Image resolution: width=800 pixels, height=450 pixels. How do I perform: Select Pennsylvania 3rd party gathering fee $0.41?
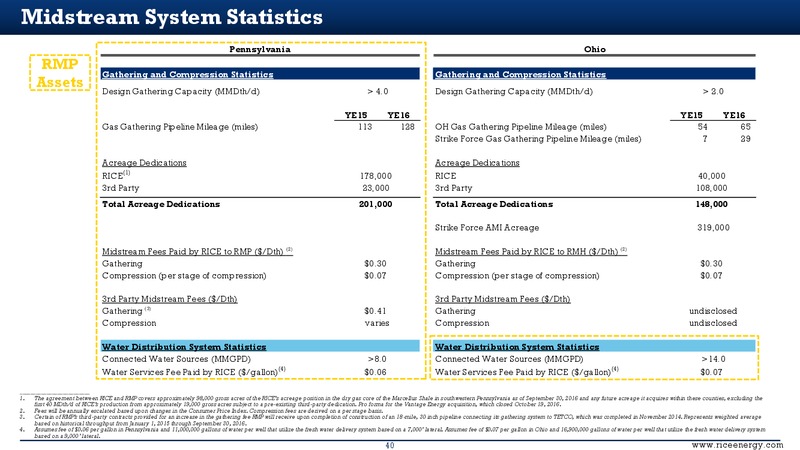click(375, 311)
